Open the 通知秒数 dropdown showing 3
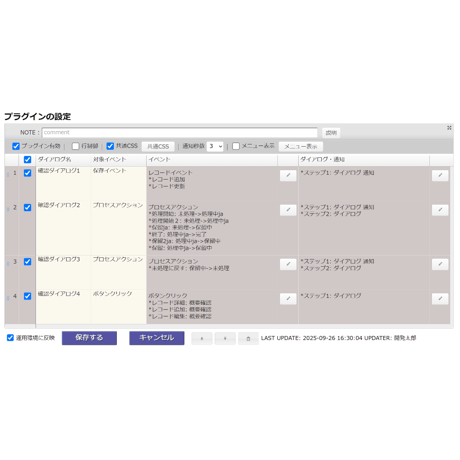Image resolution: width=460 pixels, height=460 pixels. pyautogui.click(x=215, y=146)
